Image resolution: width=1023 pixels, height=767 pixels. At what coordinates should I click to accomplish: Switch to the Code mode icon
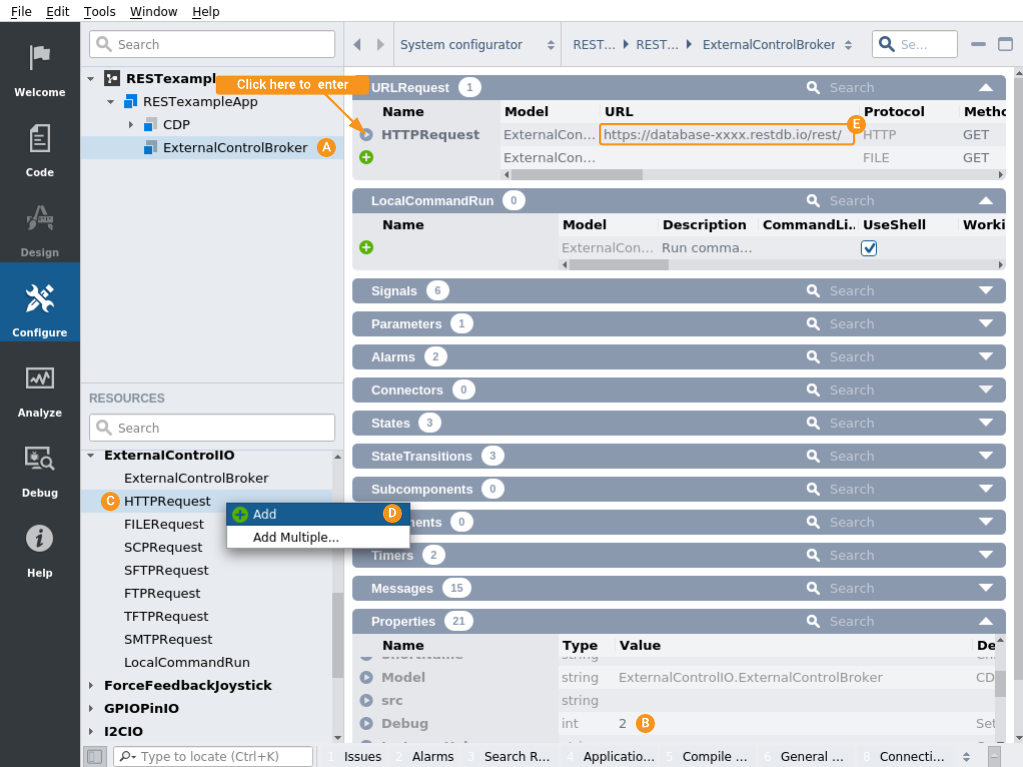(40, 139)
